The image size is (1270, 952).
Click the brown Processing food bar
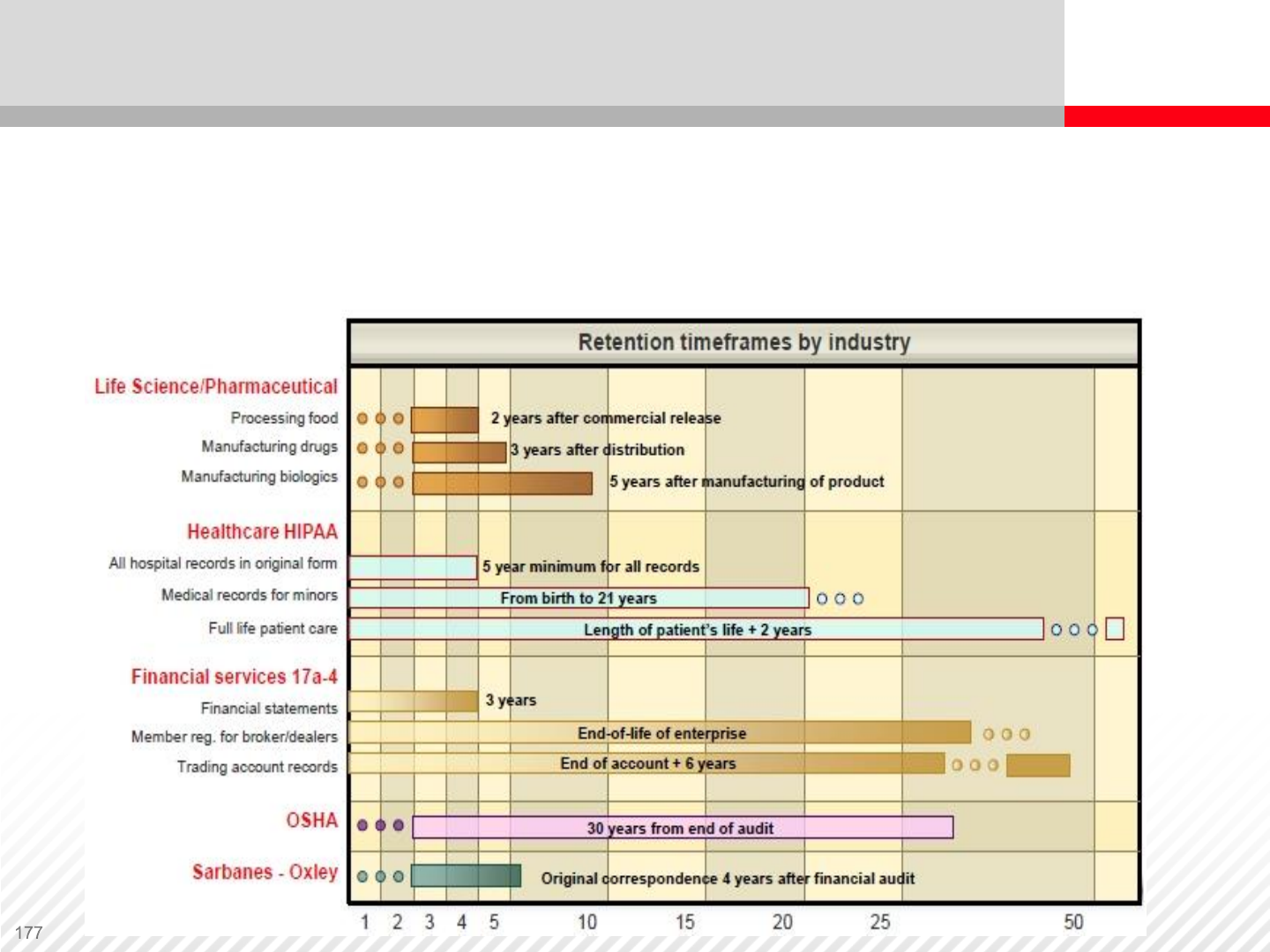(444, 420)
